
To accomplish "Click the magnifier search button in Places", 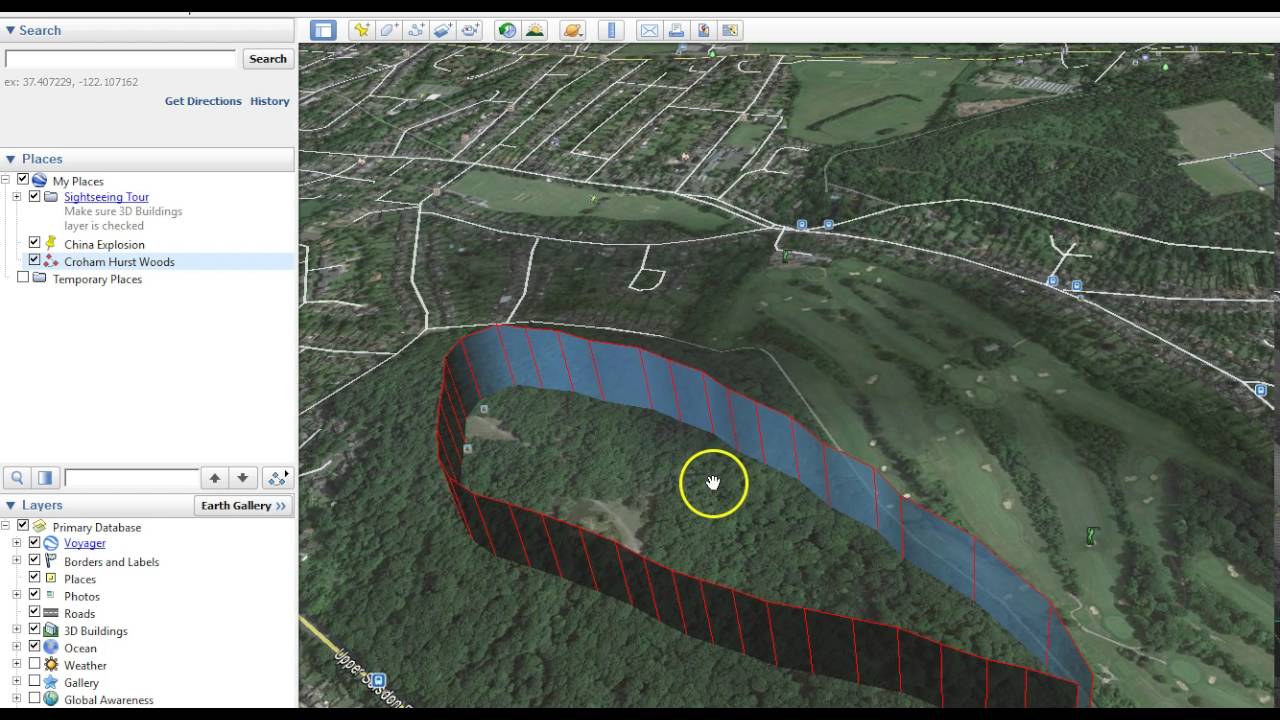I will click(x=17, y=478).
